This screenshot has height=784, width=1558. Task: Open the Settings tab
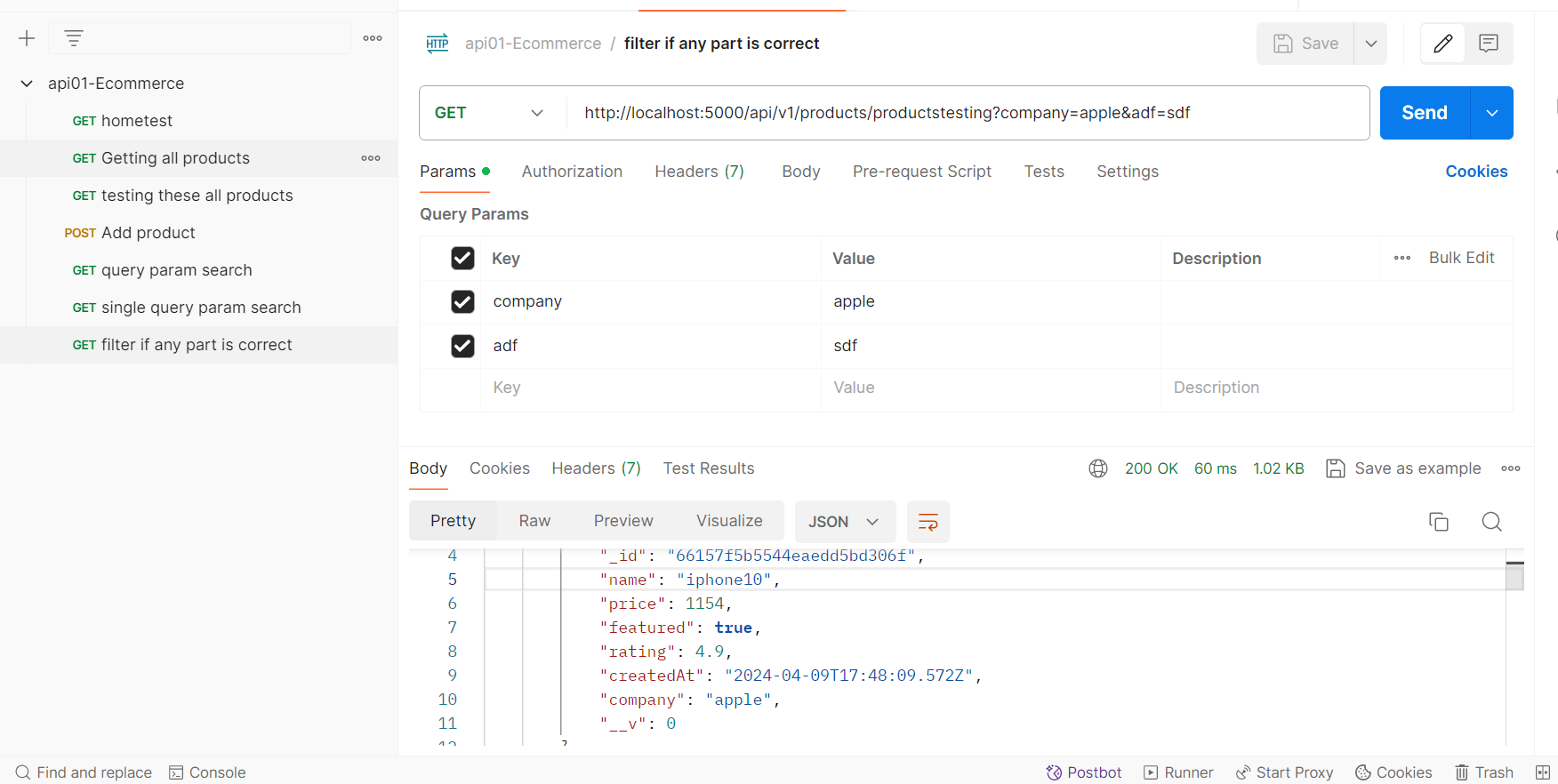[1128, 172]
